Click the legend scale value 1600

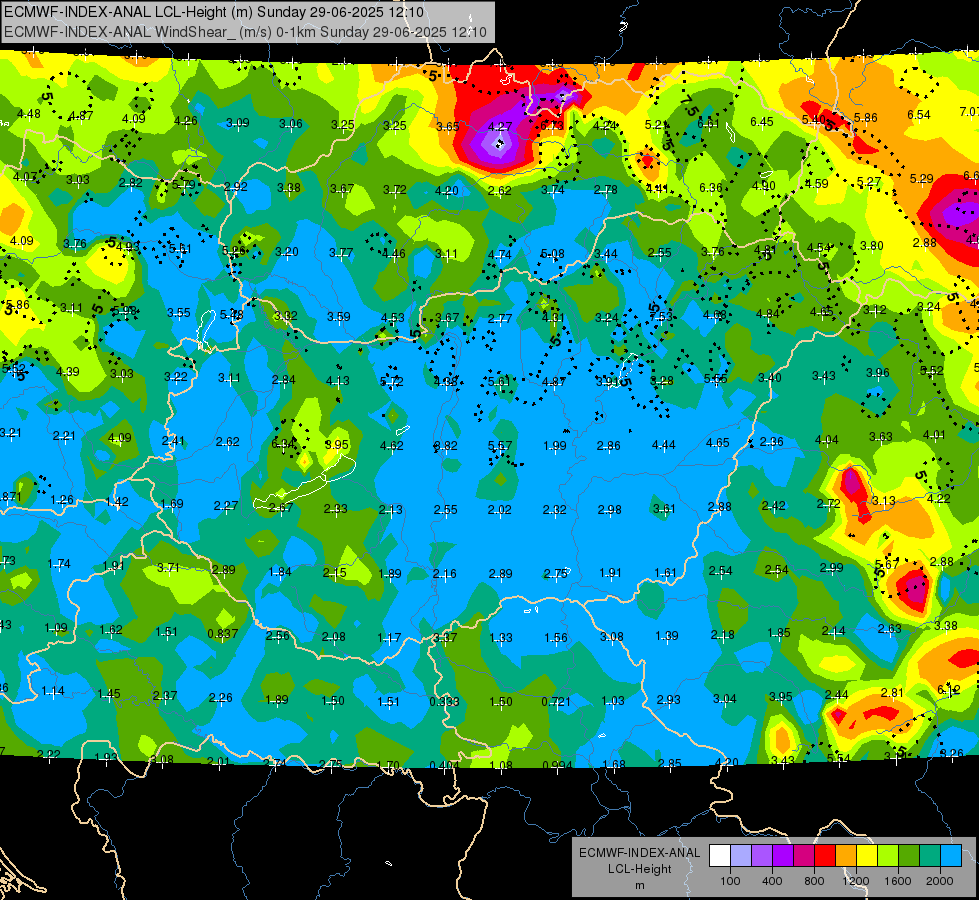tap(898, 881)
